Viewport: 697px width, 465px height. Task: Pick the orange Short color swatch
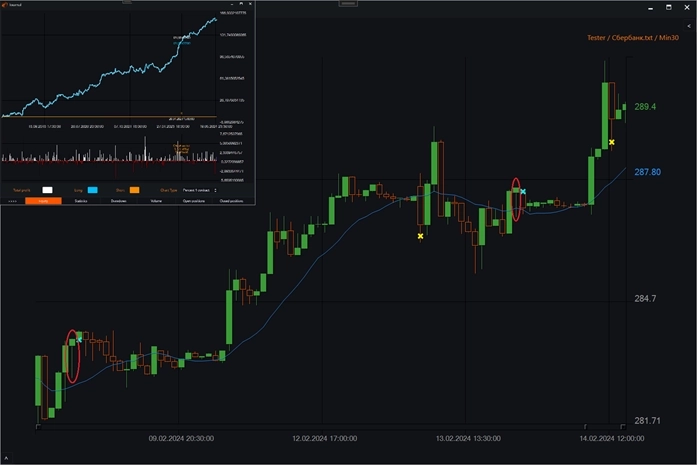click(x=134, y=190)
